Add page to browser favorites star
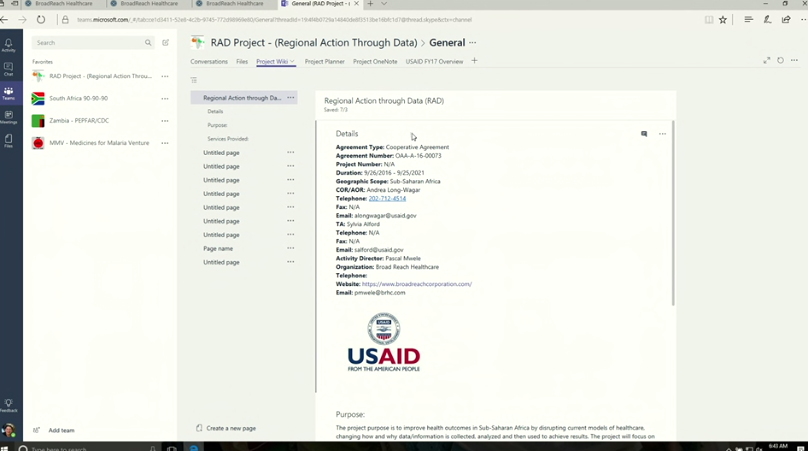This screenshot has width=808, height=451. pyautogui.click(x=723, y=20)
